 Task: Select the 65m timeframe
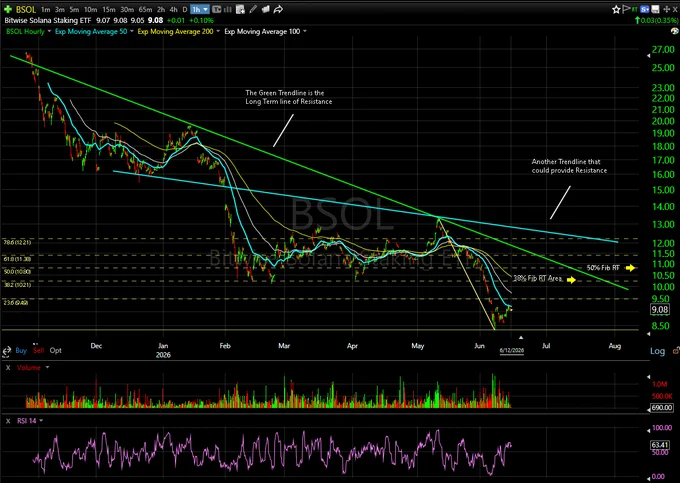pos(145,10)
